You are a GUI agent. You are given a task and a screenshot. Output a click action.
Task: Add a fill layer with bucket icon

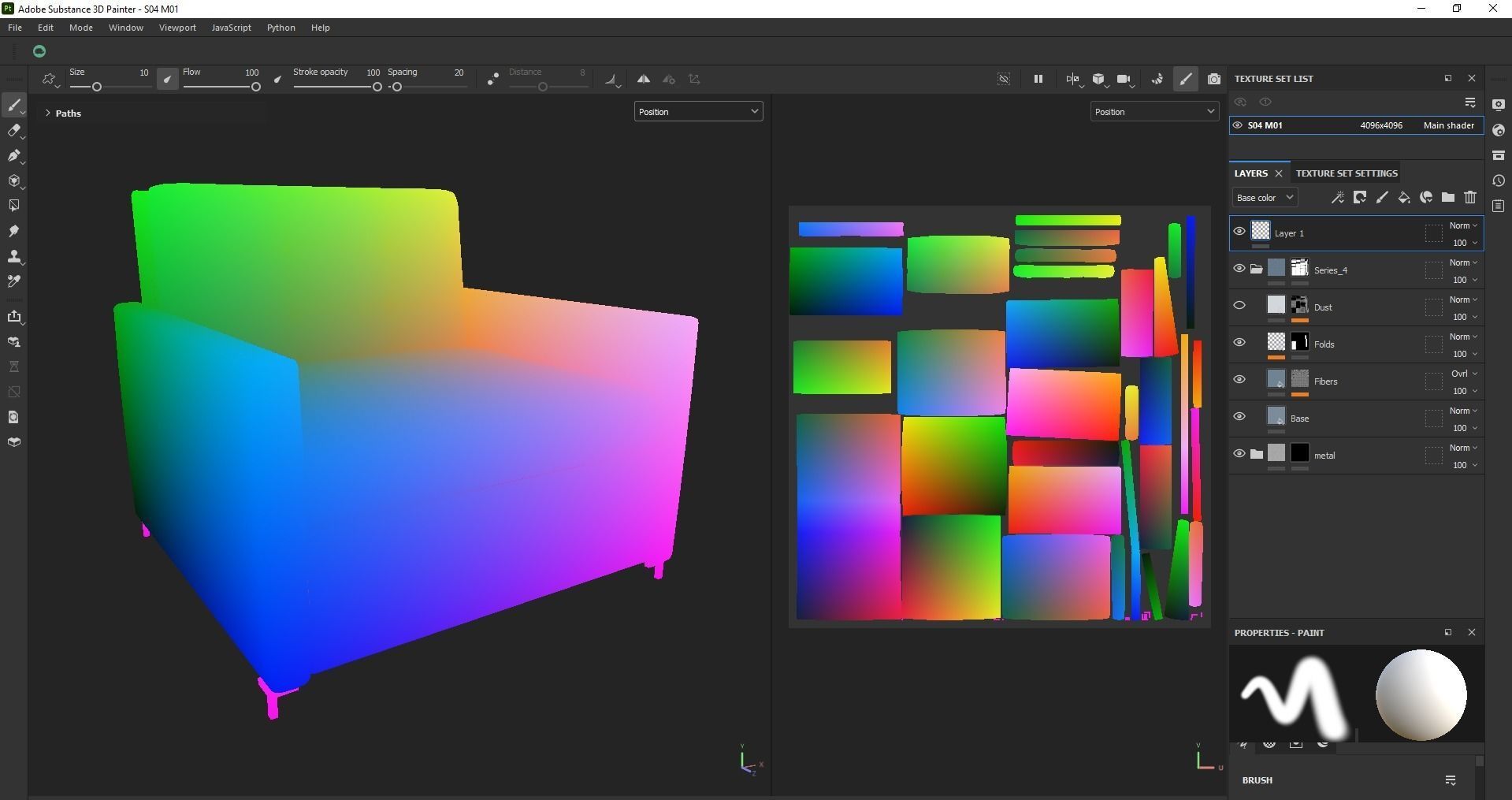pos(1404,198)
